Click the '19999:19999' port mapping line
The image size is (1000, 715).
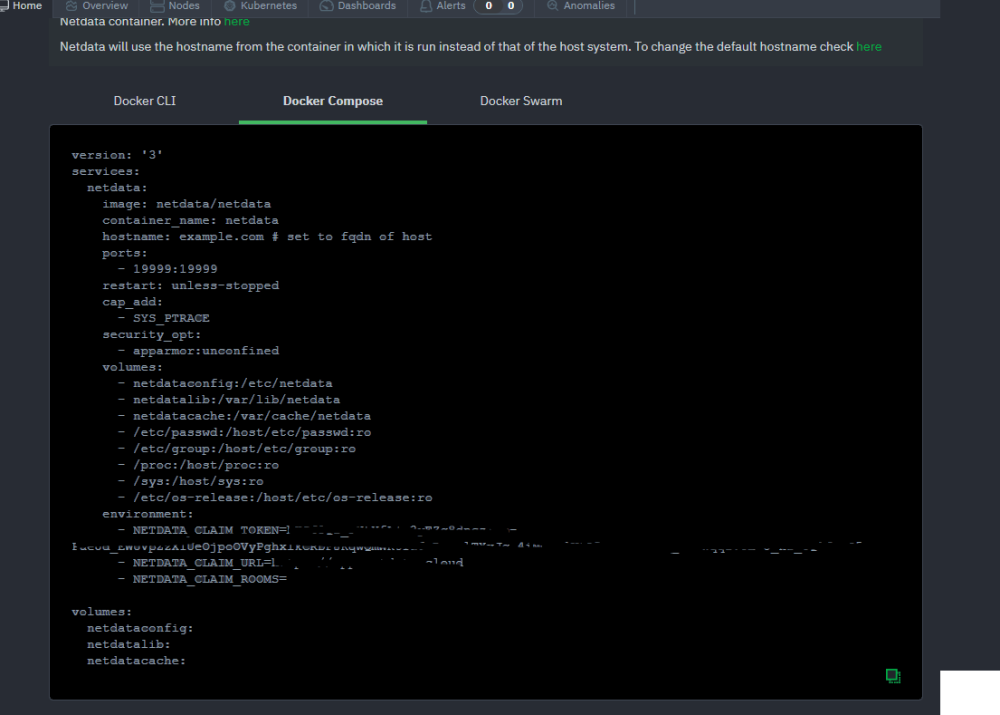(168, 269)
